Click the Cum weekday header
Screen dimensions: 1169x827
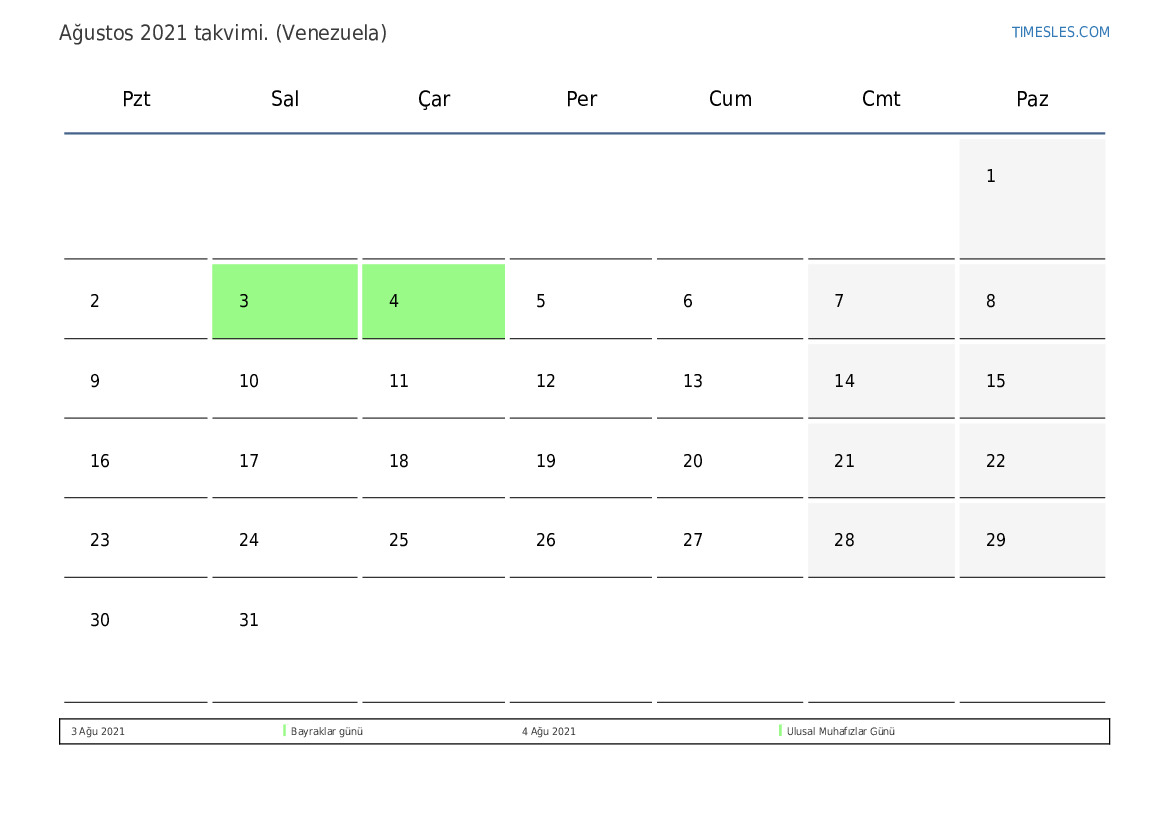pyautogui.click(x=731, y=99)
